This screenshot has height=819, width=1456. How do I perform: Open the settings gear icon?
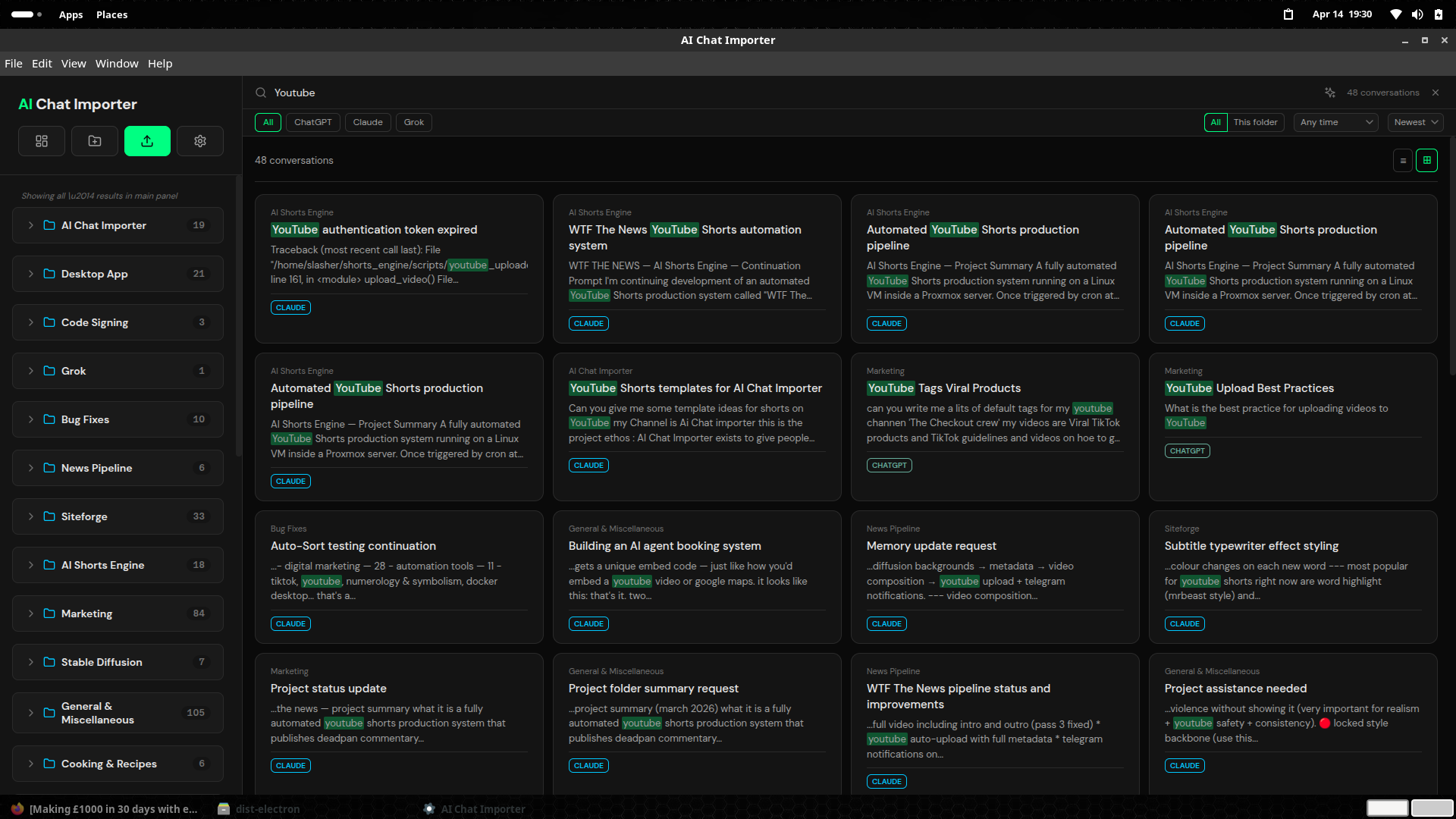click(199, 141)
